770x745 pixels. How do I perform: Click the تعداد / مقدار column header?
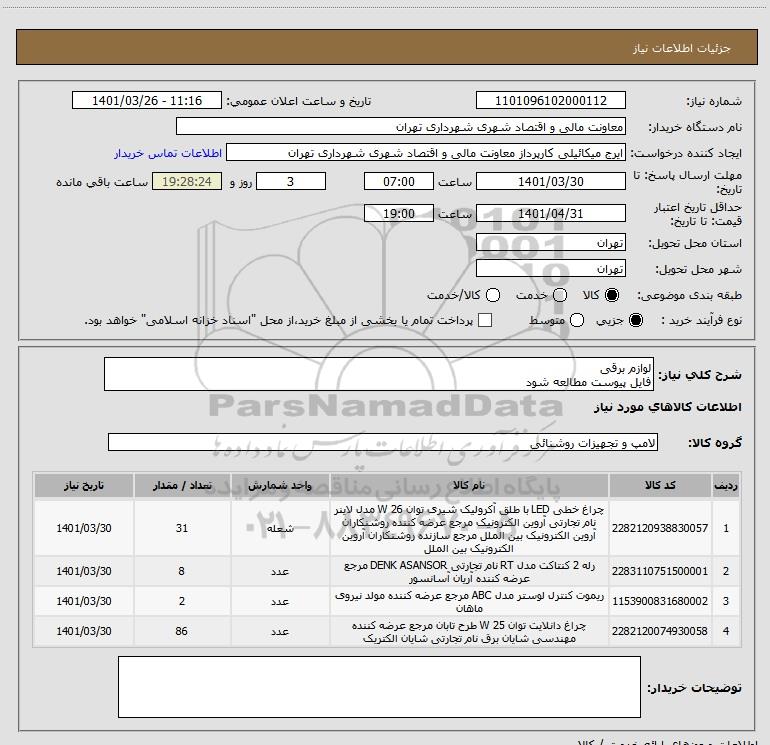[x=182, y=486]
